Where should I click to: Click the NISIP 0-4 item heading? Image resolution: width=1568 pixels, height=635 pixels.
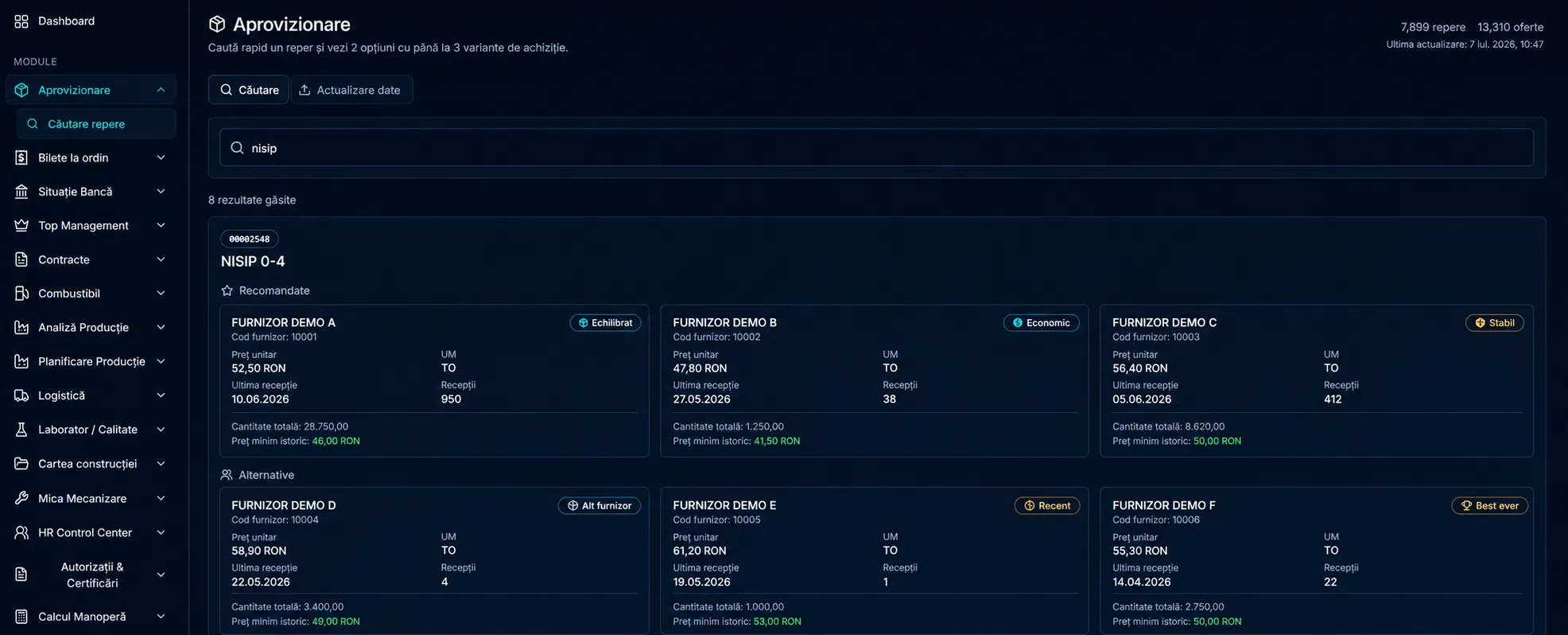pos(253,261)
